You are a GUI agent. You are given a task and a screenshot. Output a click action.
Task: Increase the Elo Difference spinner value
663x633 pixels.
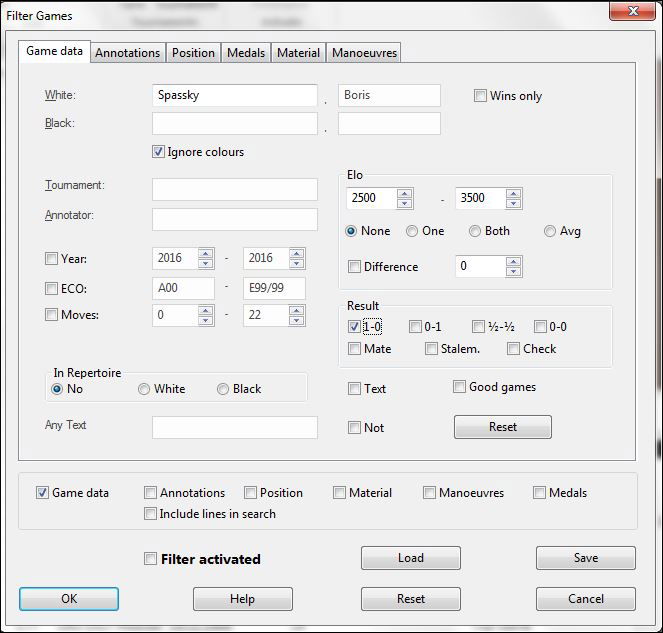[512, 262]
